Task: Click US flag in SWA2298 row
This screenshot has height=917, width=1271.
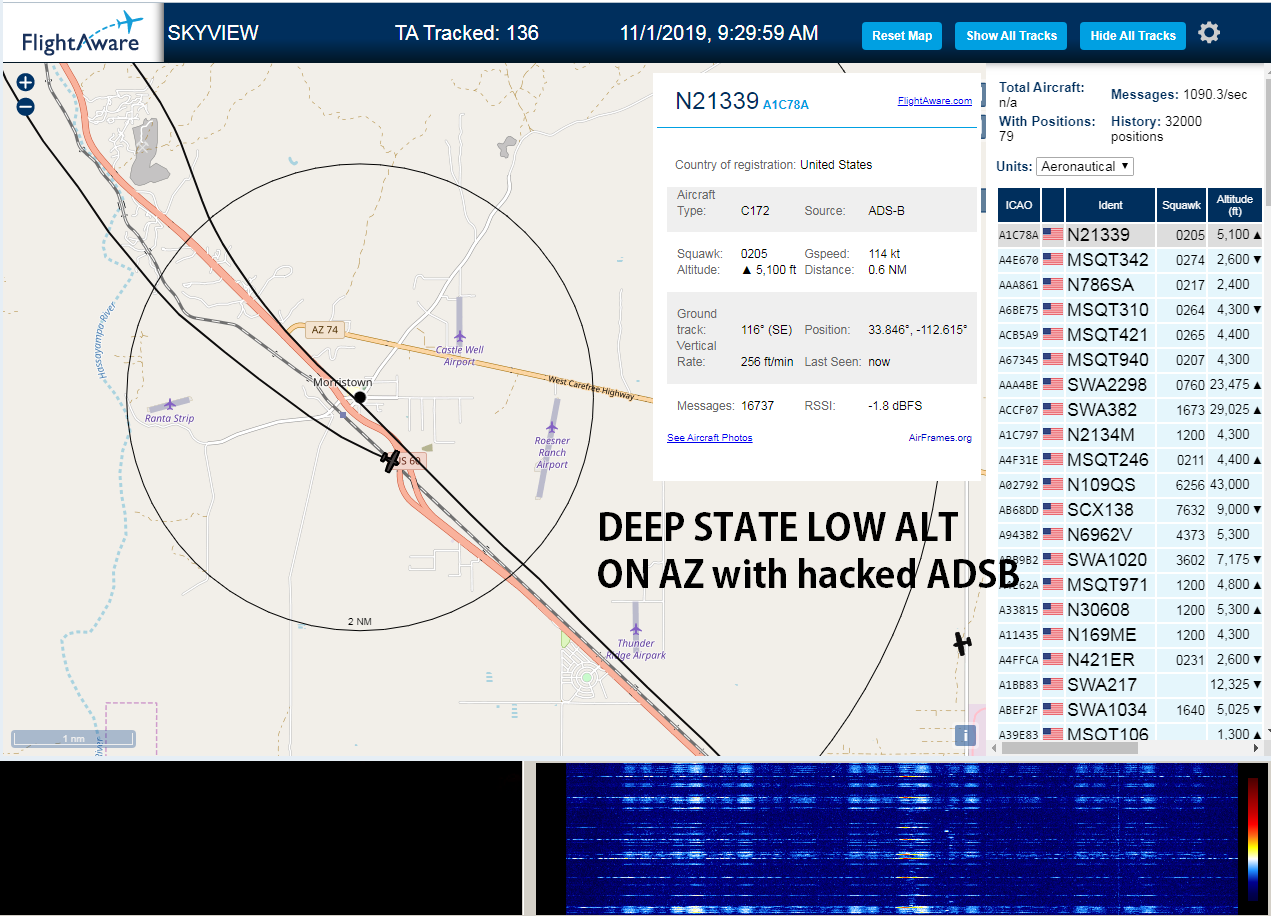Action: pos(1053,384)
